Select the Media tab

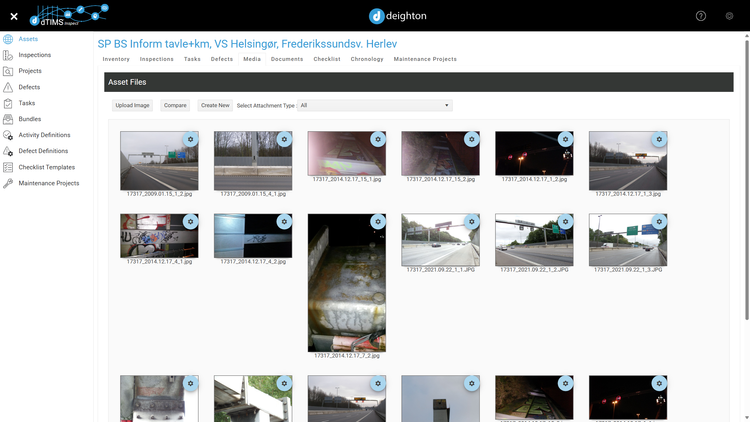252,59
